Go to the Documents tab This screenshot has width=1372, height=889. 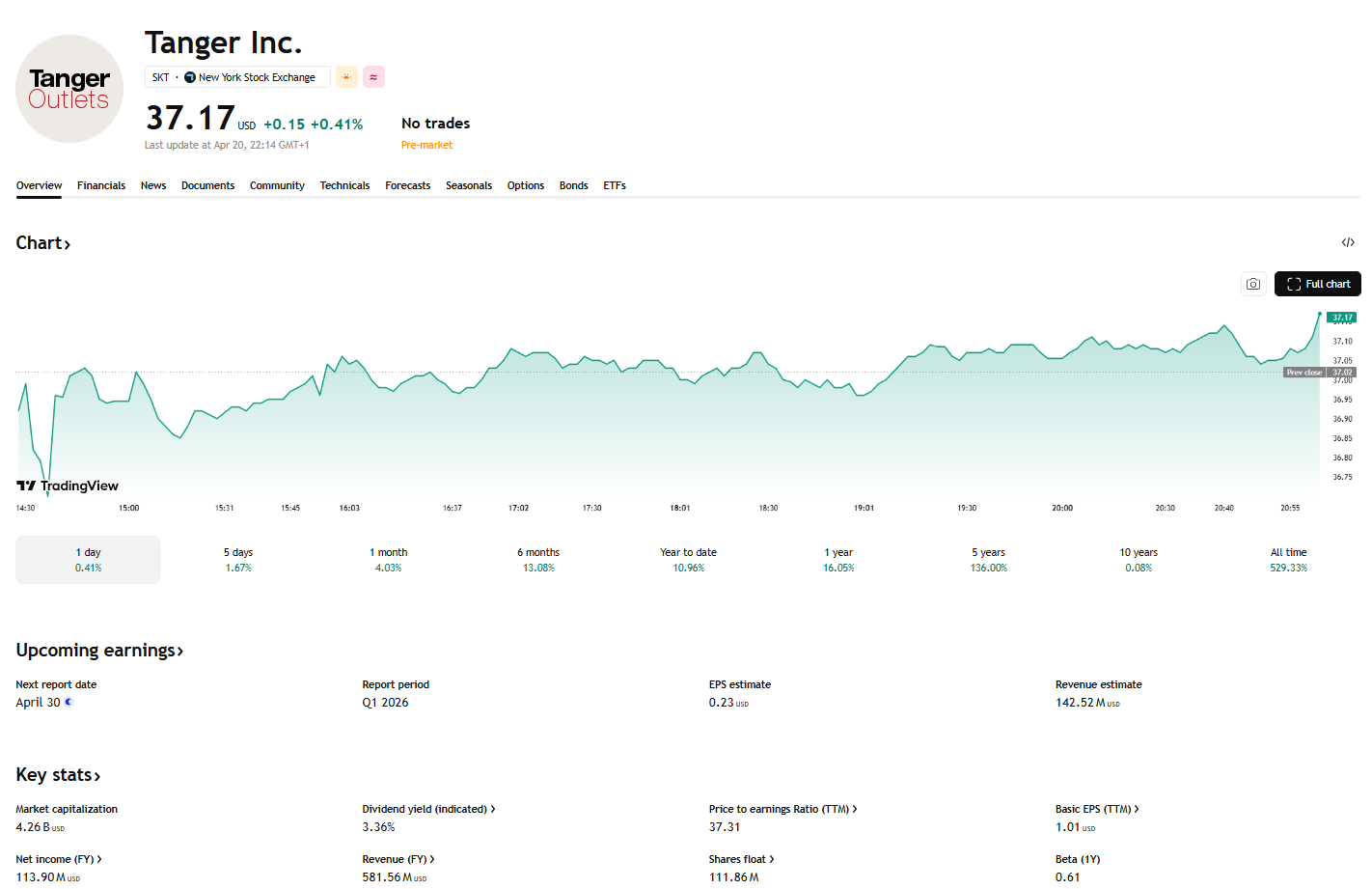click(207, 185)
